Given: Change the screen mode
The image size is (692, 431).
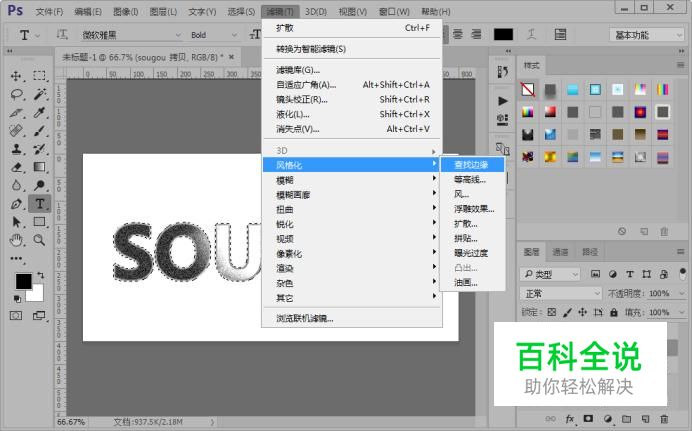Looking at the screenshot, I should coord(39,315).
